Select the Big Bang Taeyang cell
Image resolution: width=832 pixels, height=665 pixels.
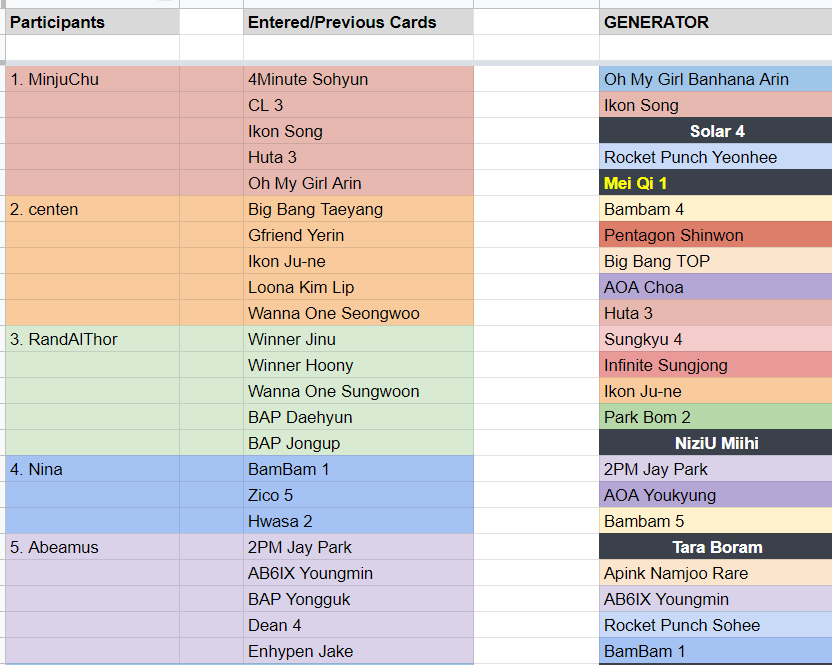[358, 209]
